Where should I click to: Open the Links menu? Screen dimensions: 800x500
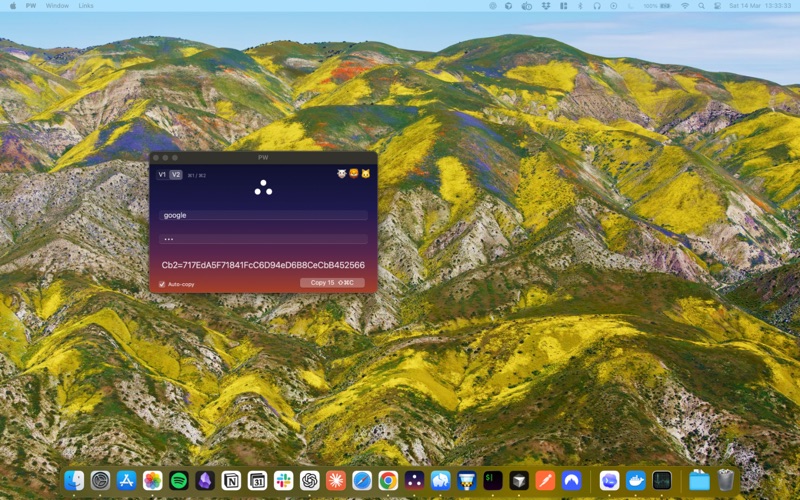pyautogui.click(x=86, y=6)
